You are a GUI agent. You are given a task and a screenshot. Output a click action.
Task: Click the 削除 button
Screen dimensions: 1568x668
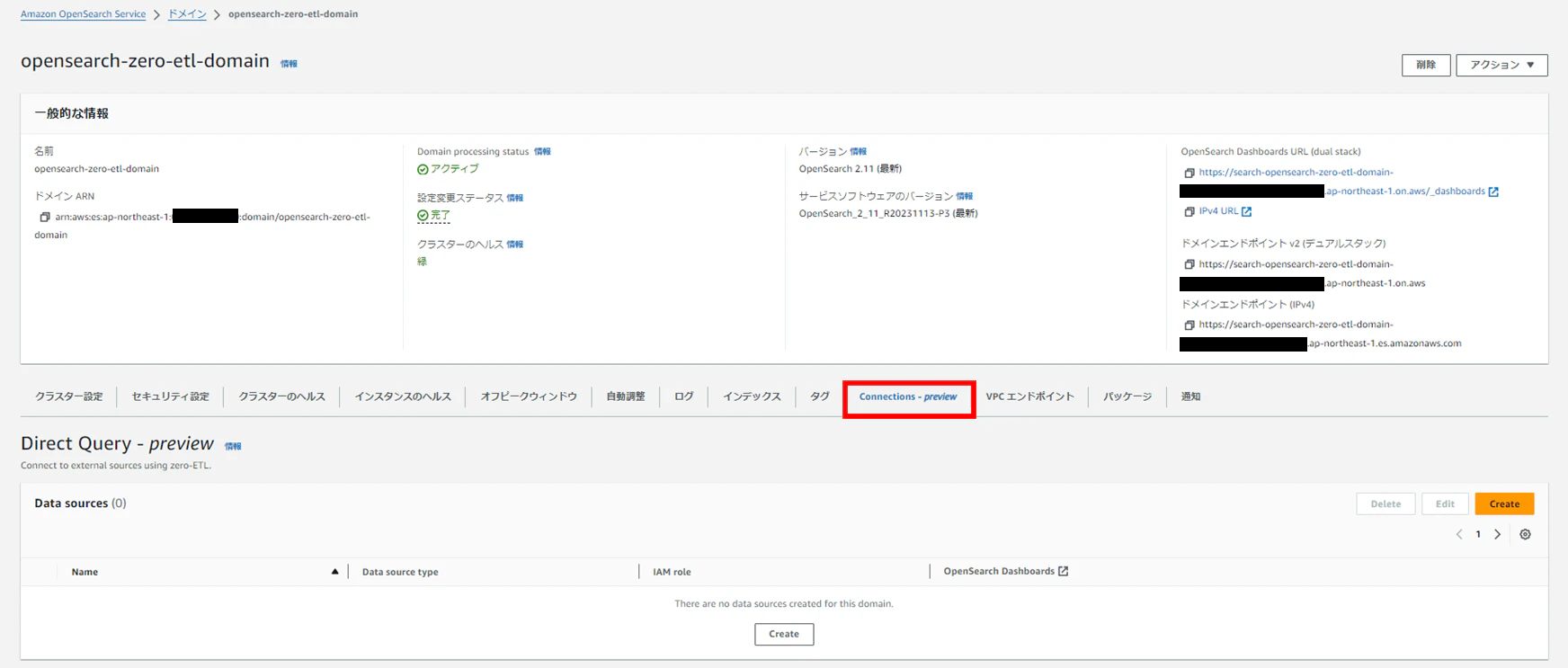(x=1426, y=65)
